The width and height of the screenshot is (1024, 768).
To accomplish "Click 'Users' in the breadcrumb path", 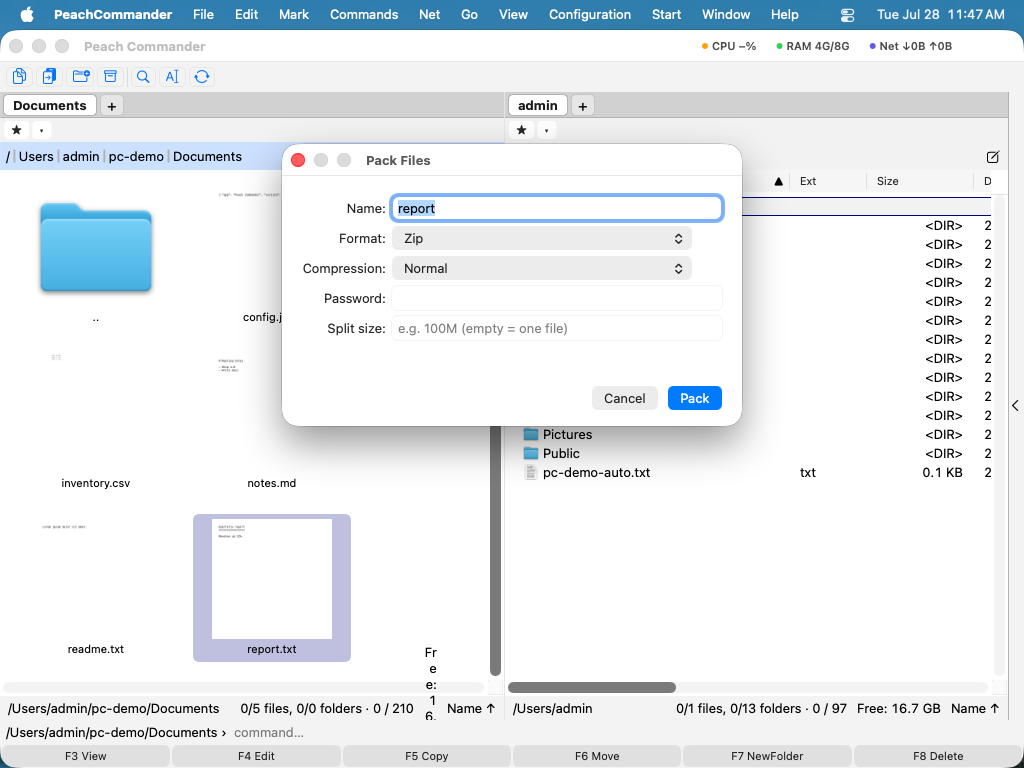I will click(x=36, y=157).
